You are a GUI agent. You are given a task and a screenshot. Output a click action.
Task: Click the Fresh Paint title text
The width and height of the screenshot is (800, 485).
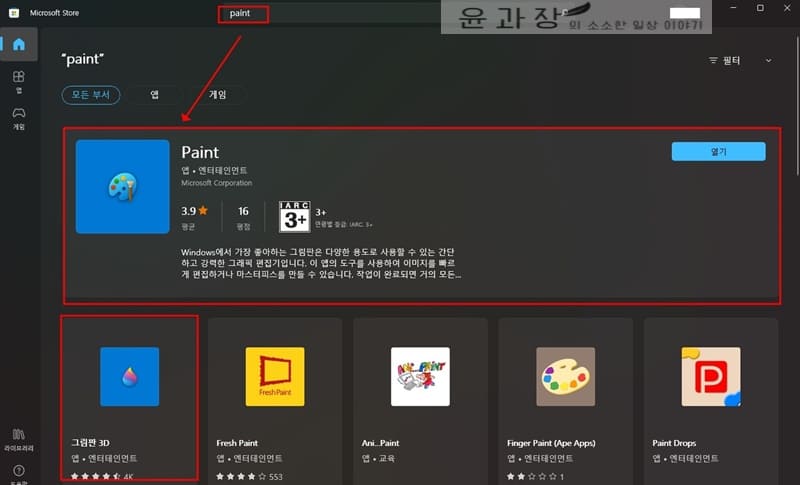coord(237,443)
